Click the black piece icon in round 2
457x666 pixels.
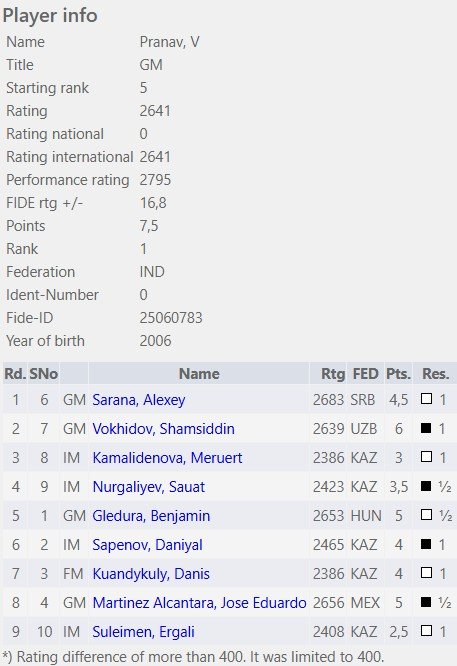click(426, 428)
